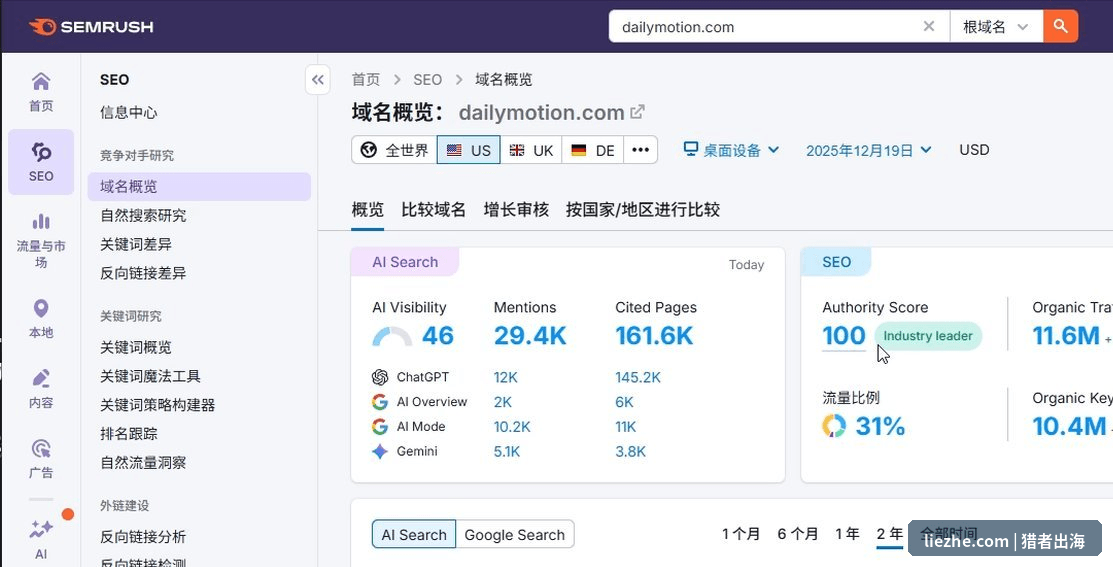Select the US database button
The image size is (1113, 567).
468,150
